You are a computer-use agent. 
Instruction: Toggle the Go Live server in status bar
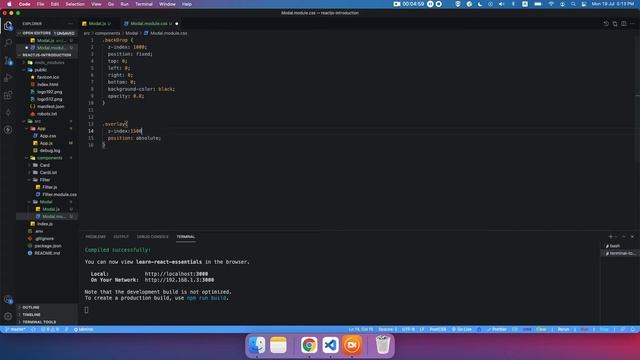click(462, 329)
